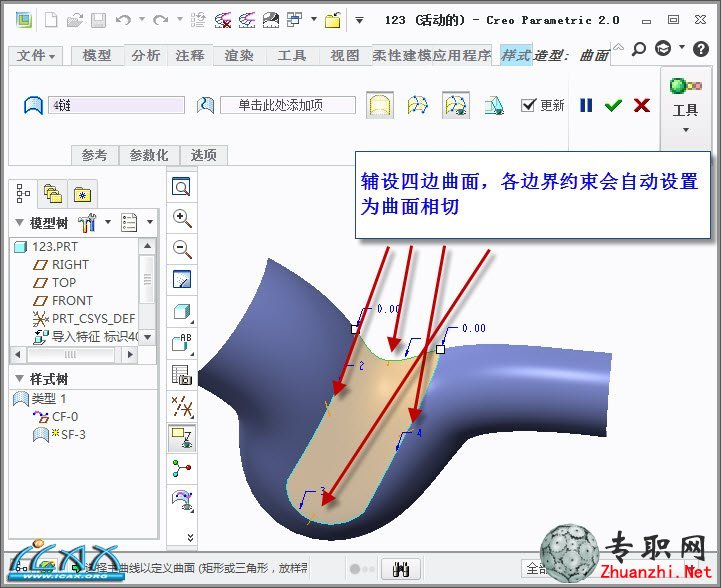This screenshot has height=588, width=721.
Task: Click the primary curves collector field 4链
Action: point(116,105)
